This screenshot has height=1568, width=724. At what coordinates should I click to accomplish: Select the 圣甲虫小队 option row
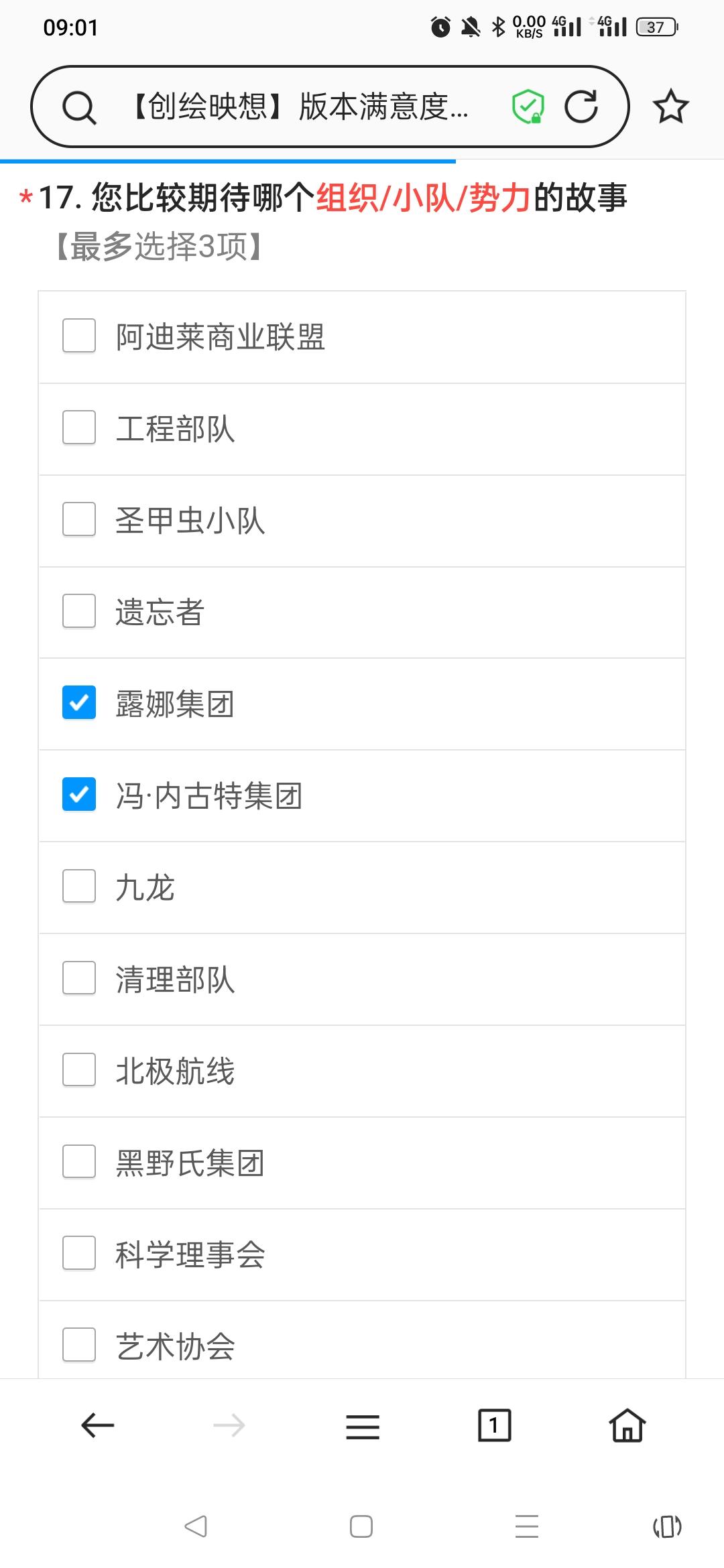click(362, 521)
